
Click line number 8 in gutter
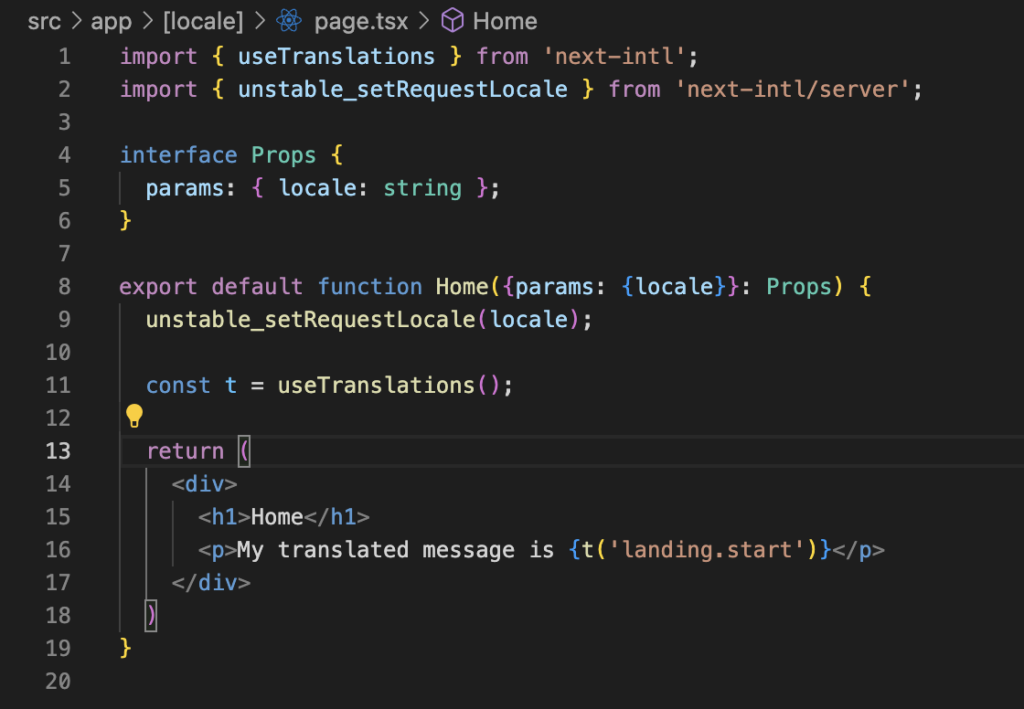click(x=64, y=286)
